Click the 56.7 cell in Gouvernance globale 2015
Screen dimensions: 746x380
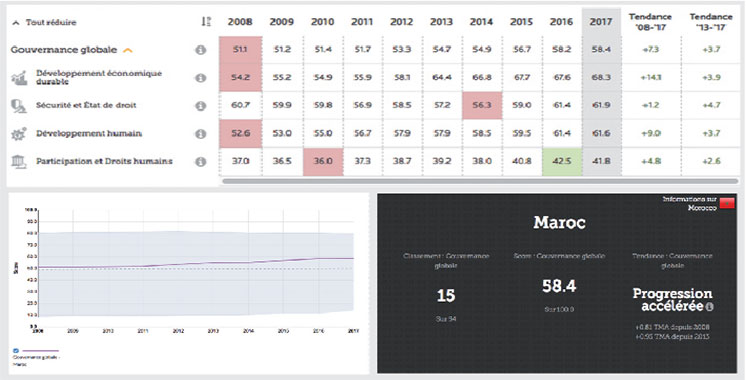[x=521, y=49]
